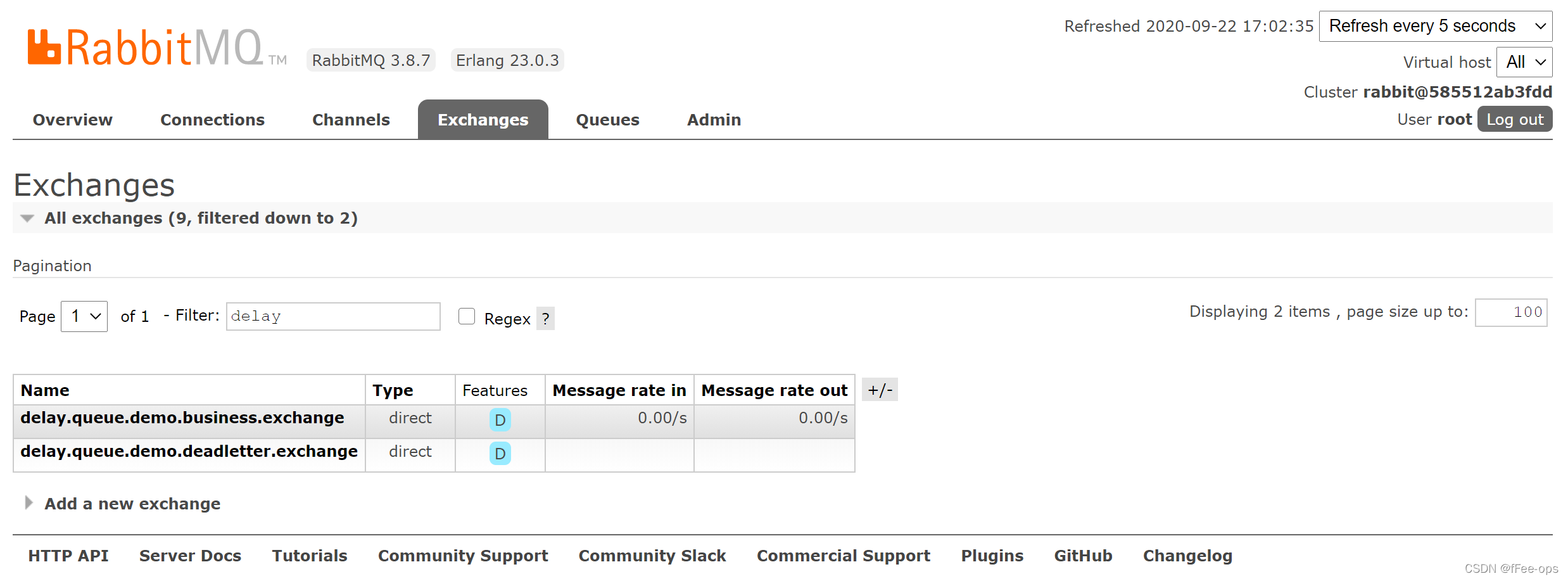Click the direct type of deadletter.exchange
1568x581 pixels.
click(410, 451)
